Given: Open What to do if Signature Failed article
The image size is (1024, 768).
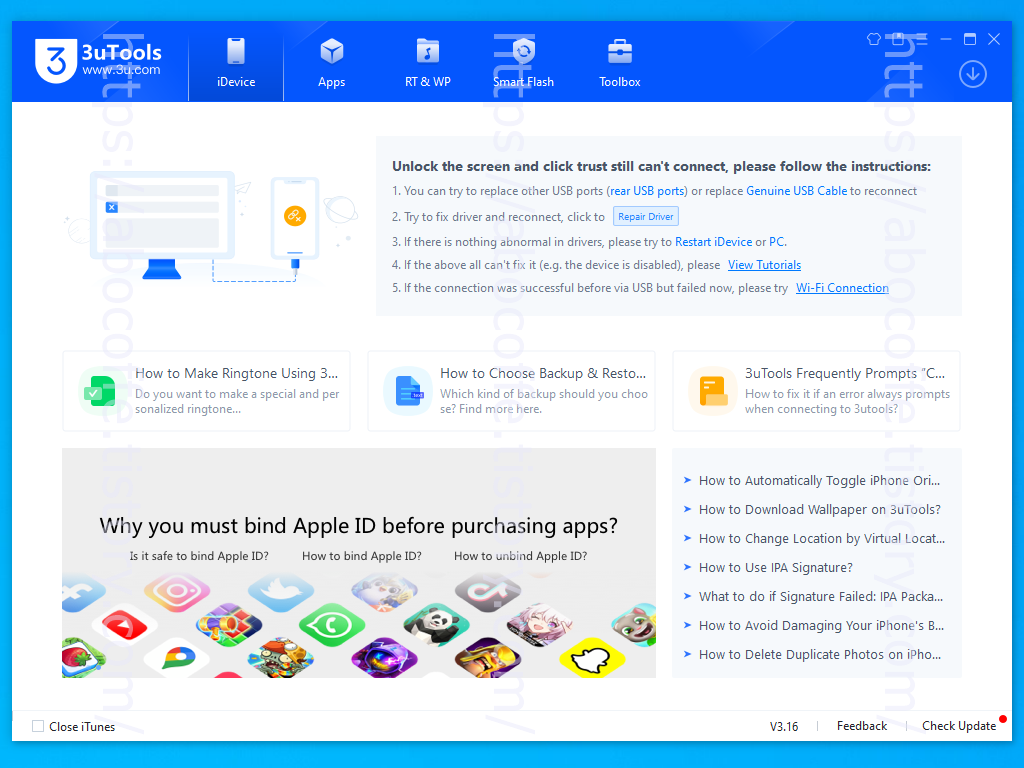Looking at the screenshot, I should click(820, 596).
